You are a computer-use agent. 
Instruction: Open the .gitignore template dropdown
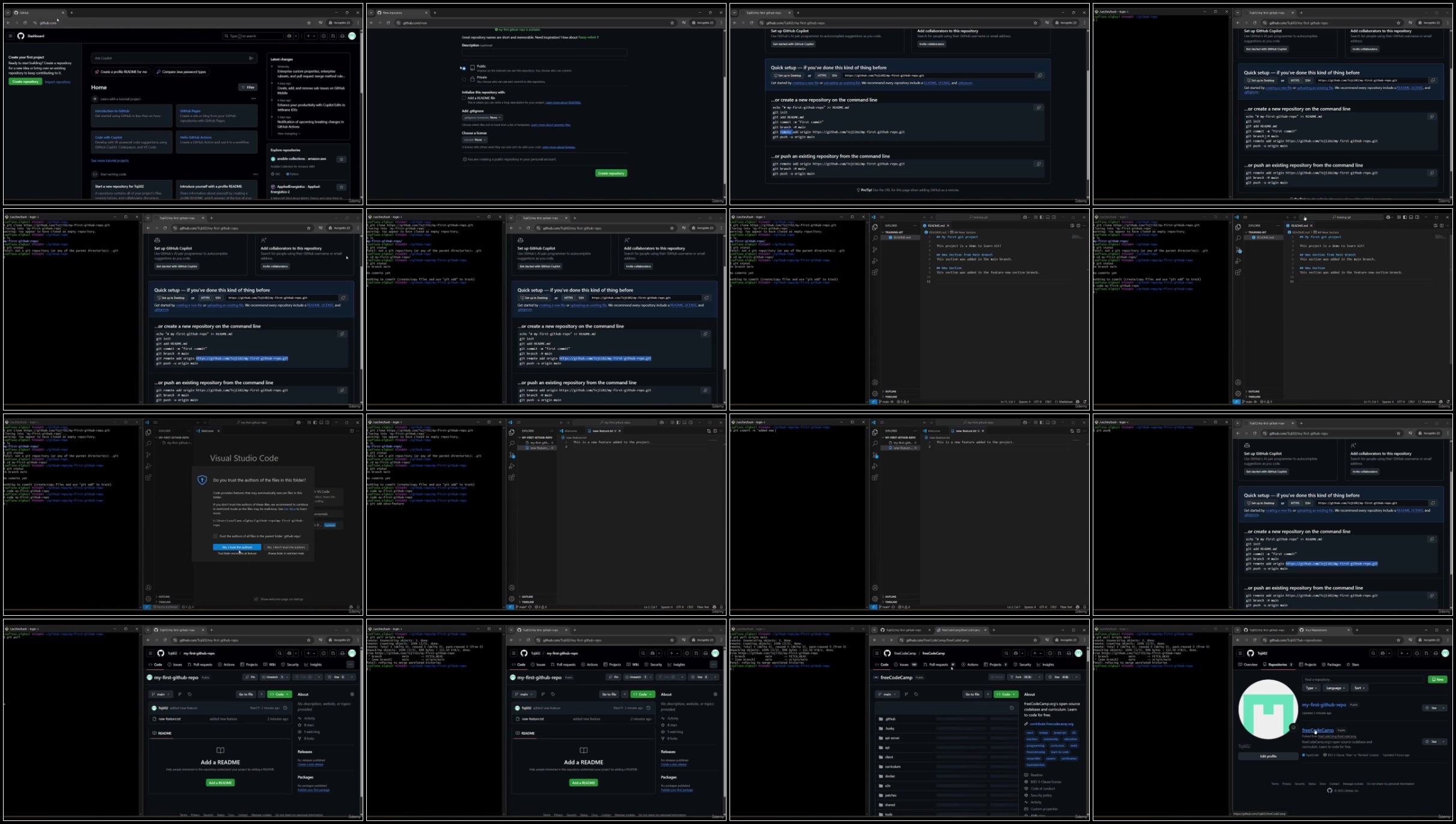(482, 118)
